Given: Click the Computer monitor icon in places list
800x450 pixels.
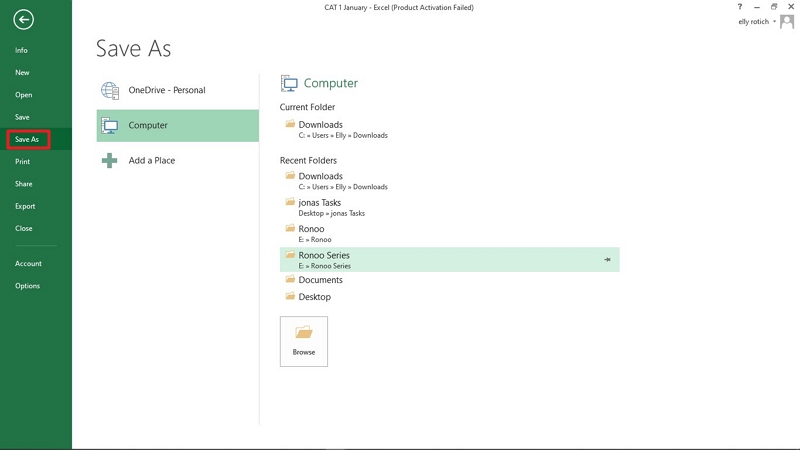Looking at the screenshot, I should 110,126.
